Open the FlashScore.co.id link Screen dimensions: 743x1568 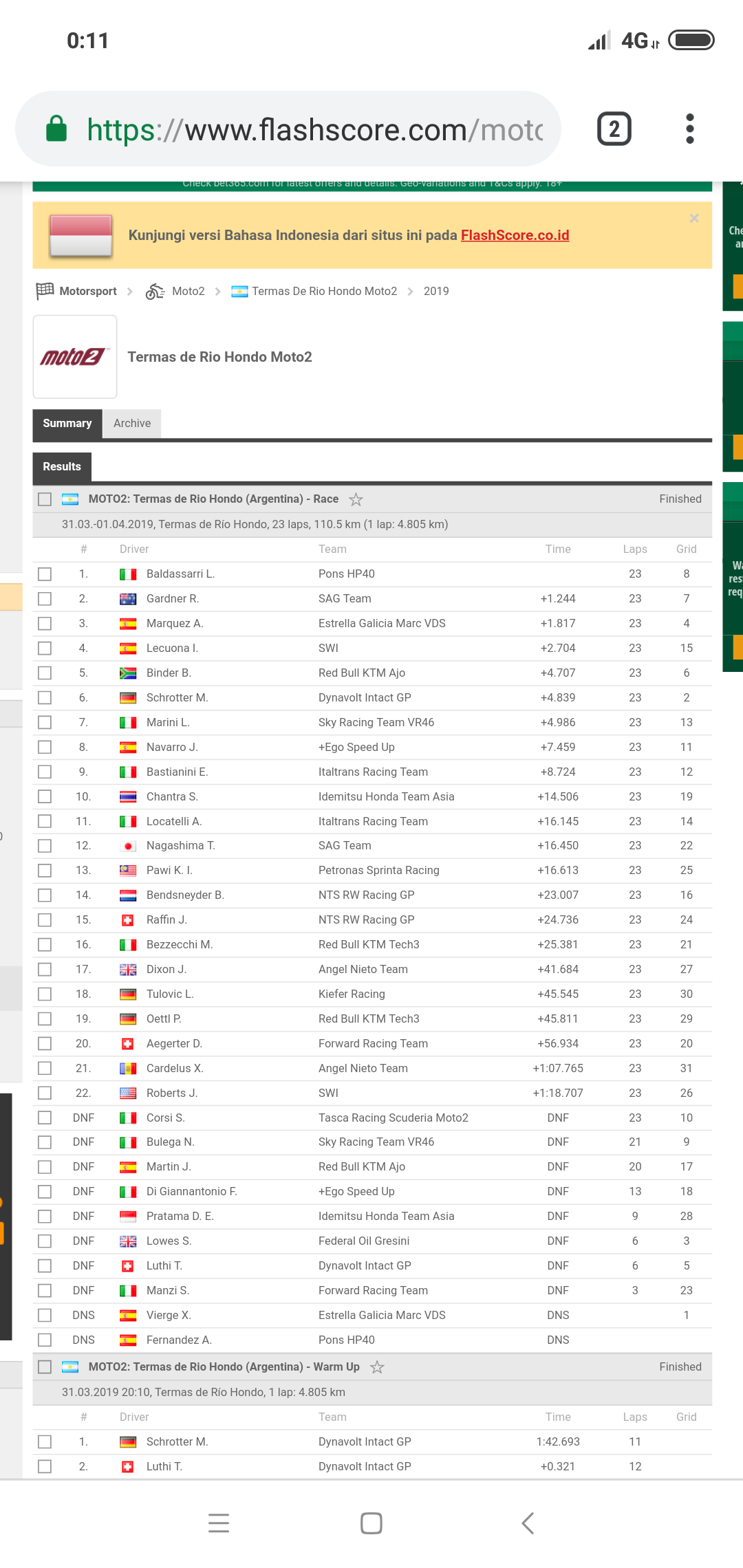(515, 235)
